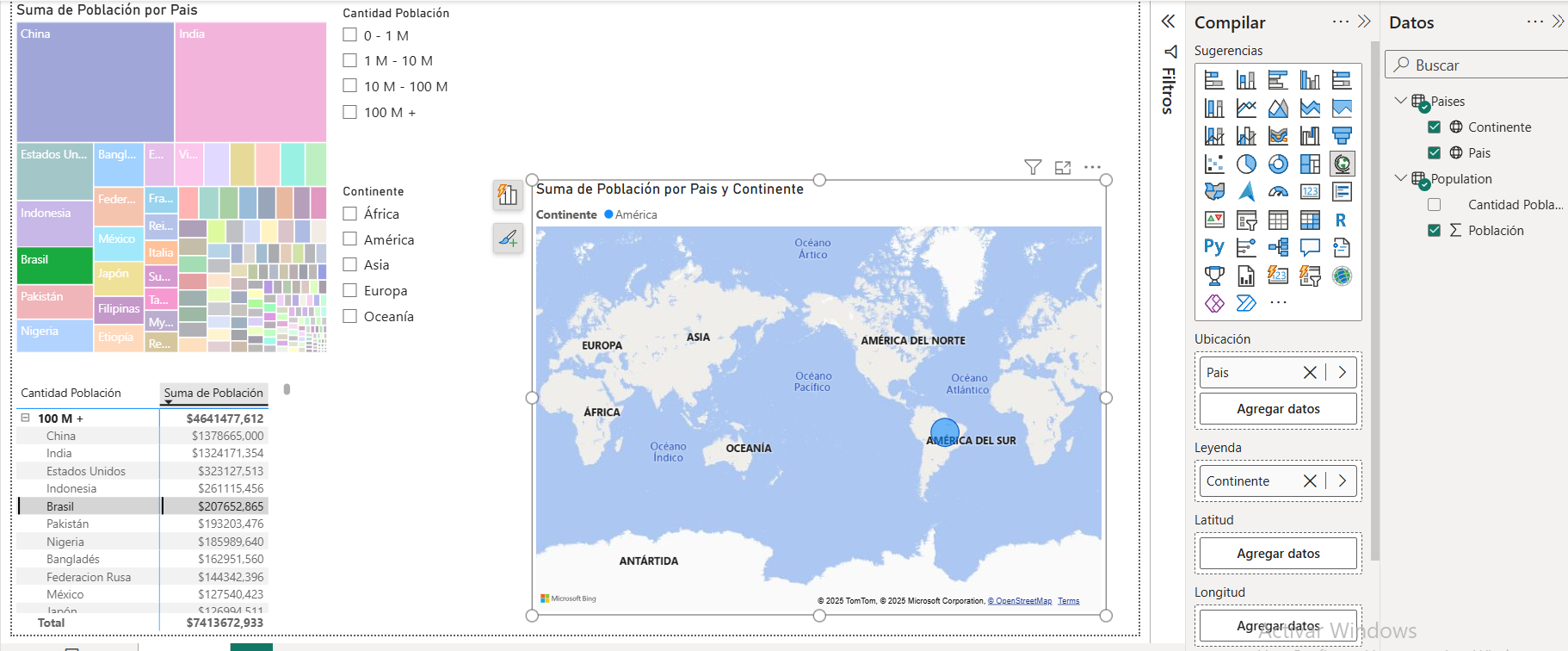Pick the treemap visualization icon
1568x651 pixels.
(x=1310, y=164)
